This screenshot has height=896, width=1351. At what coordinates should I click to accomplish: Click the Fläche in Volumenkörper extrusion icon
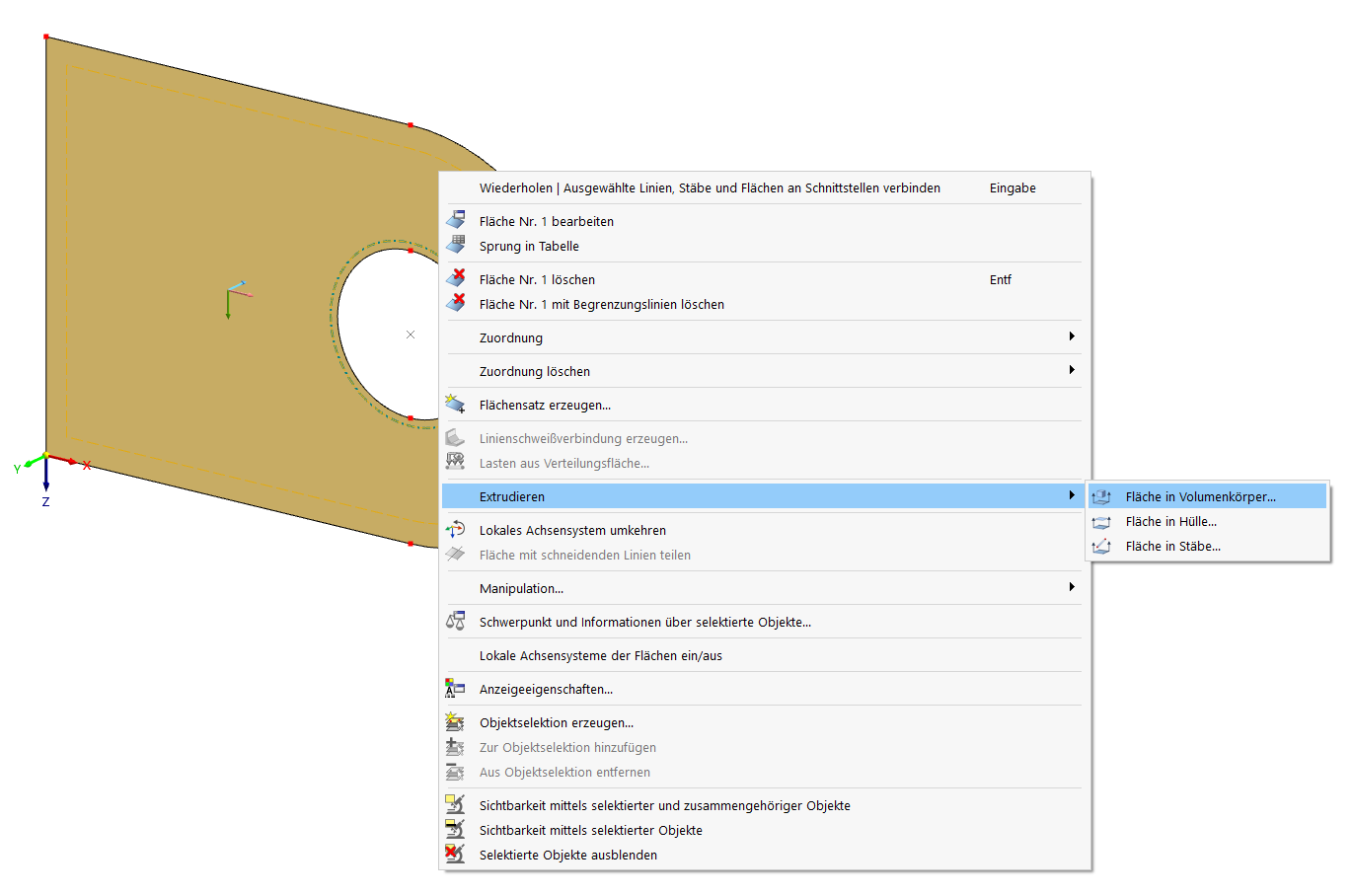tap(1102, 495)
